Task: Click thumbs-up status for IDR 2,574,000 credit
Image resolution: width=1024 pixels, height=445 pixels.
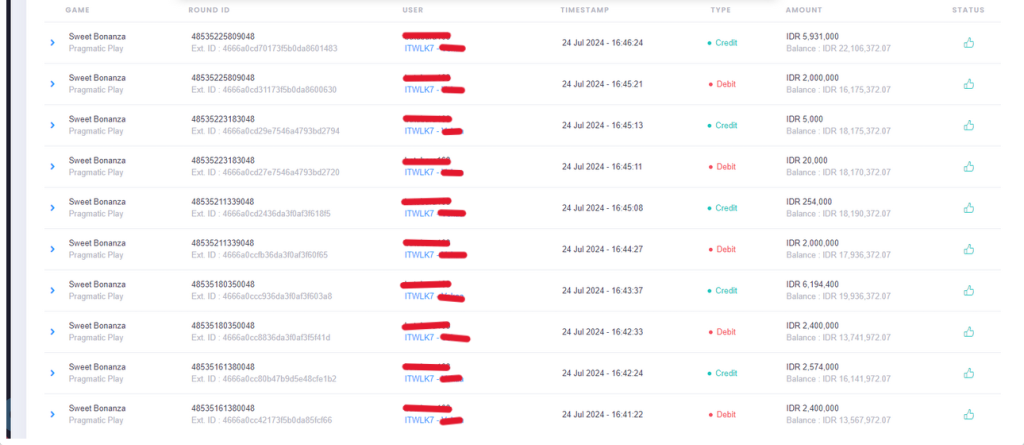Action: pos(968,373)
